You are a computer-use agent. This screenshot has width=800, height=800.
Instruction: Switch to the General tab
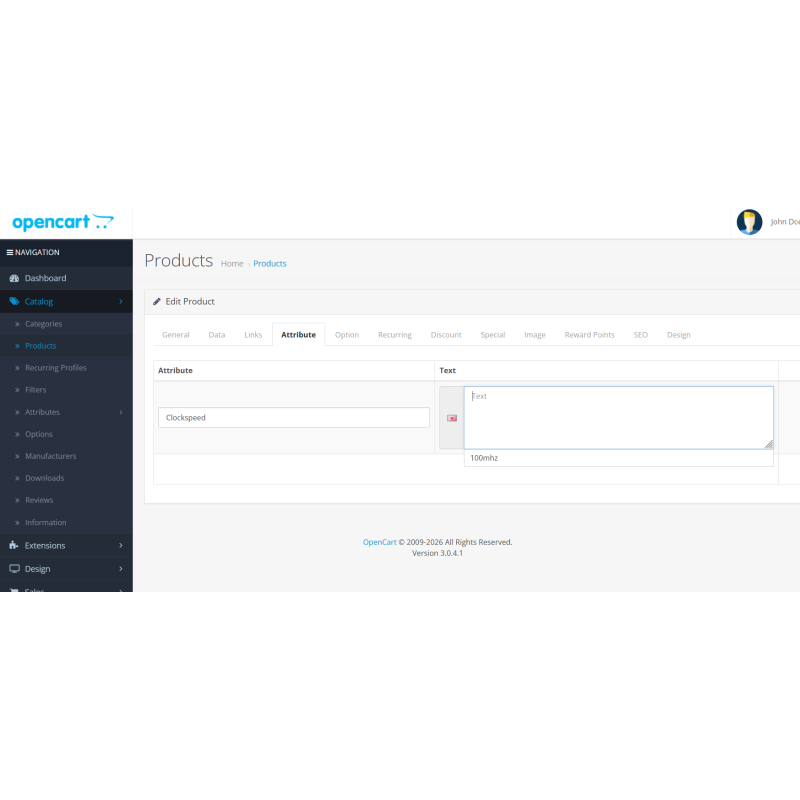[176, 335]
